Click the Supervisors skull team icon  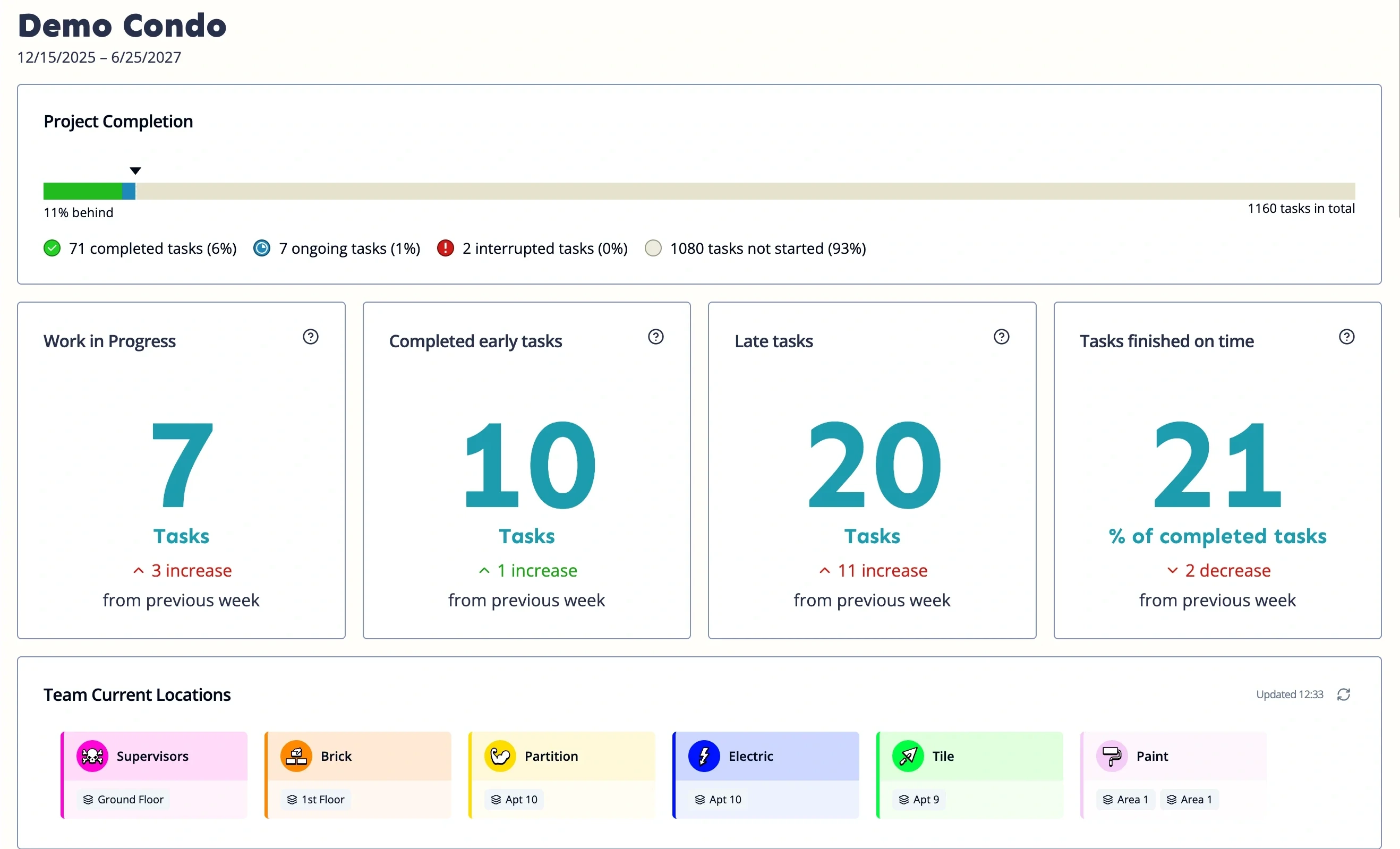tap(92, 756)
